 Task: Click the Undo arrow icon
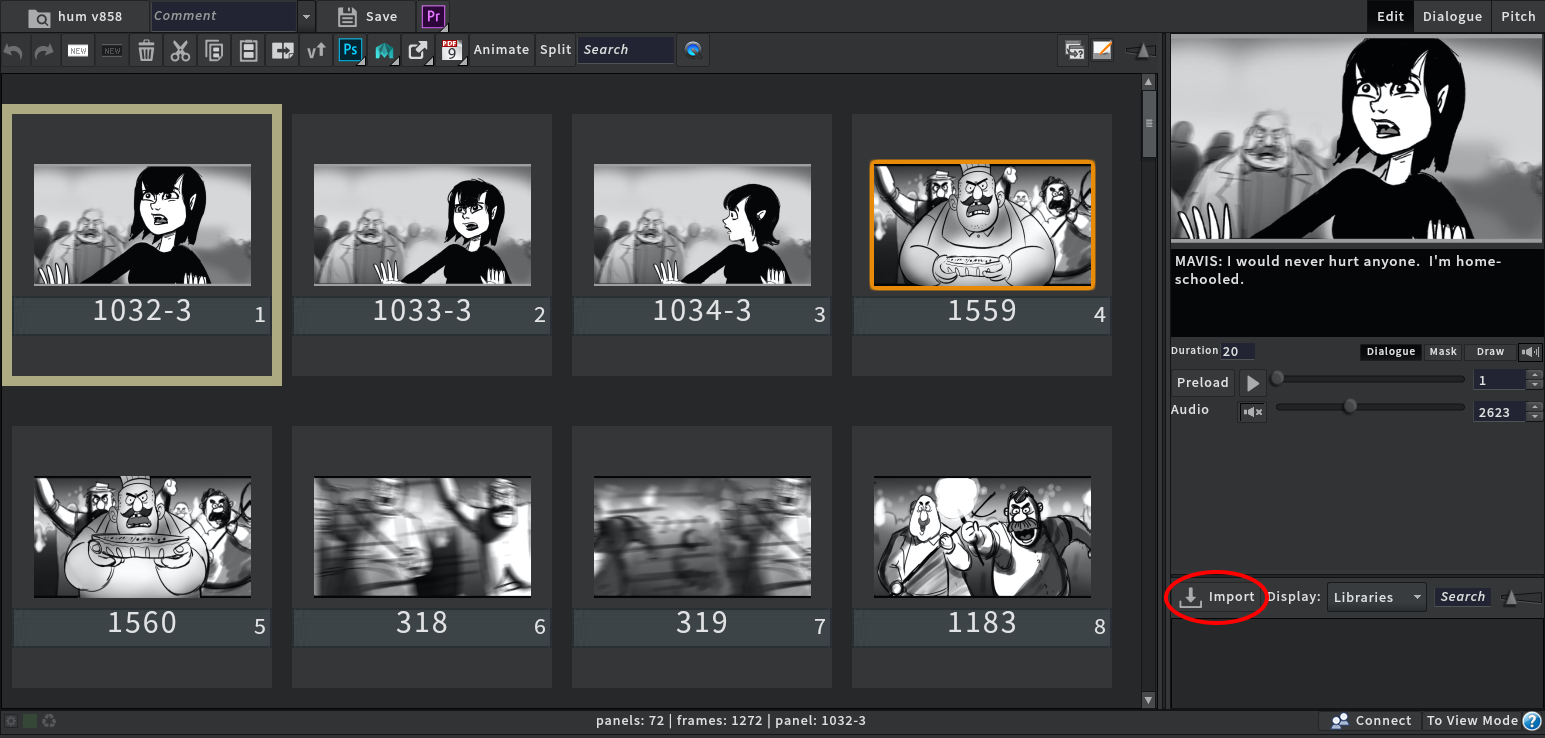click(x=14, y=50)
